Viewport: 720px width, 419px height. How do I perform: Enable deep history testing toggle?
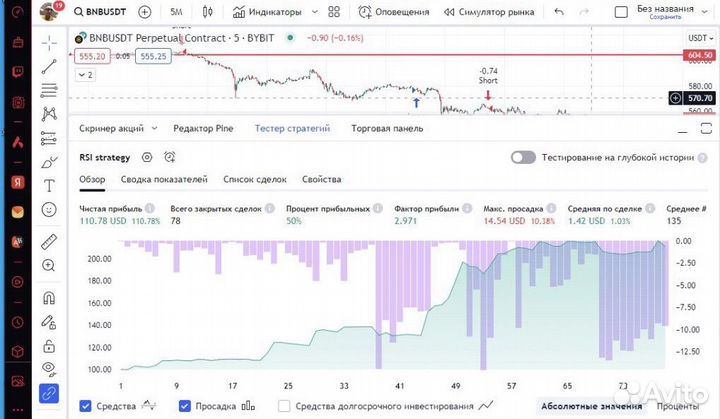523,157
